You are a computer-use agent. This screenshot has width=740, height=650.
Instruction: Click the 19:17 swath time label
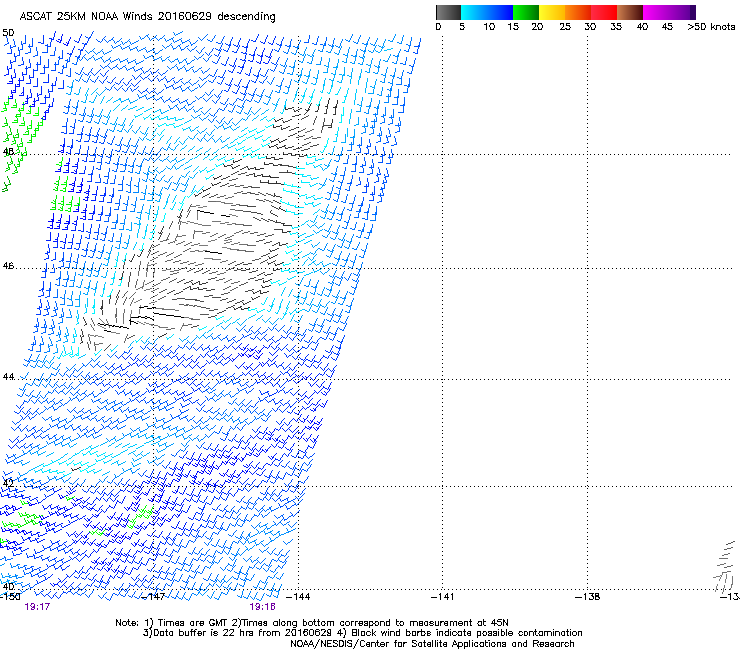point(37,607)
